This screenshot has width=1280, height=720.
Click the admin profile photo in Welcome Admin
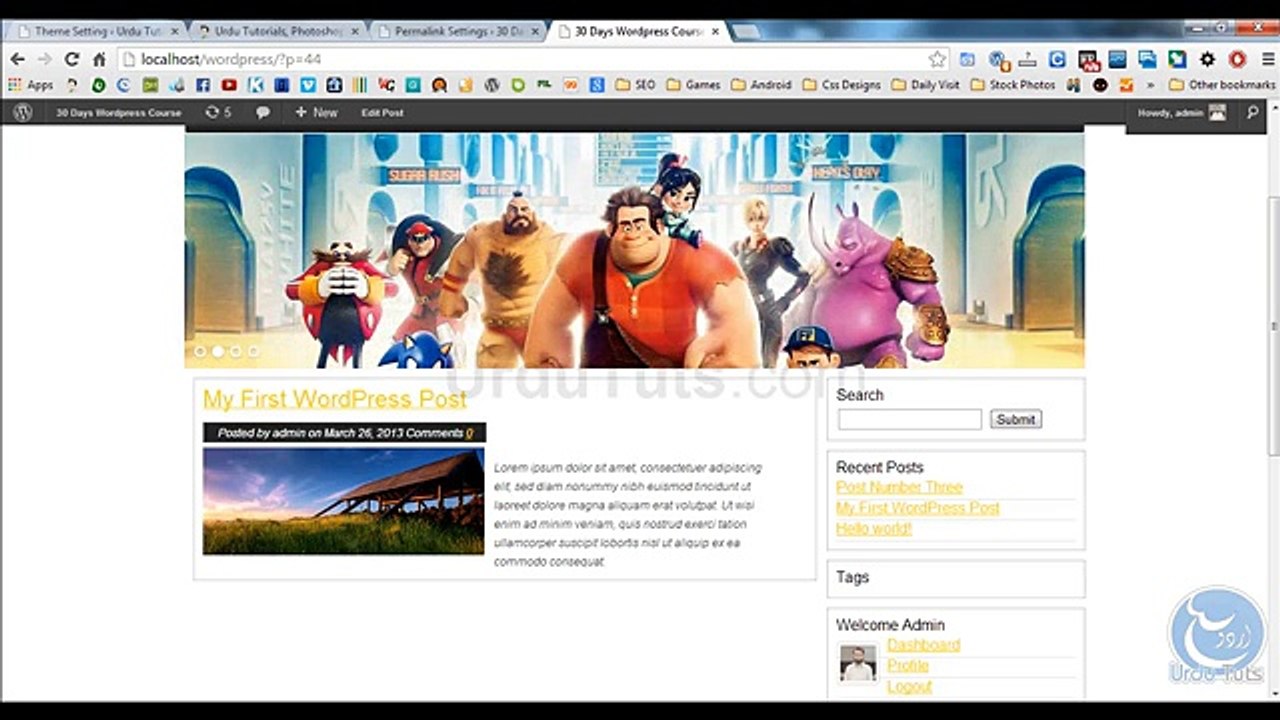click(858, 664)
